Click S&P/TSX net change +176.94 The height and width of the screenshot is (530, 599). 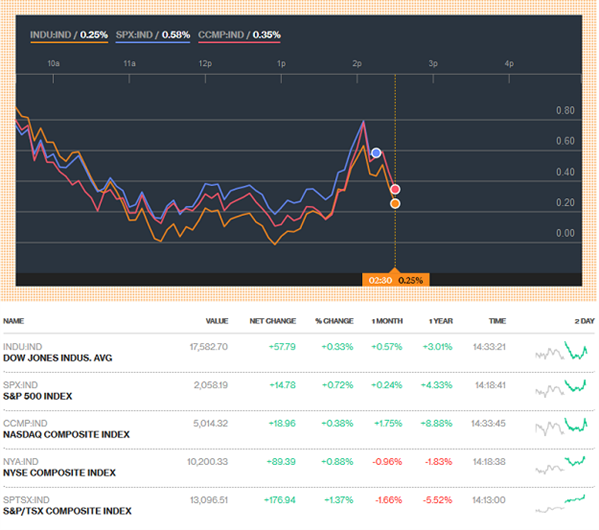click(280, 500)
